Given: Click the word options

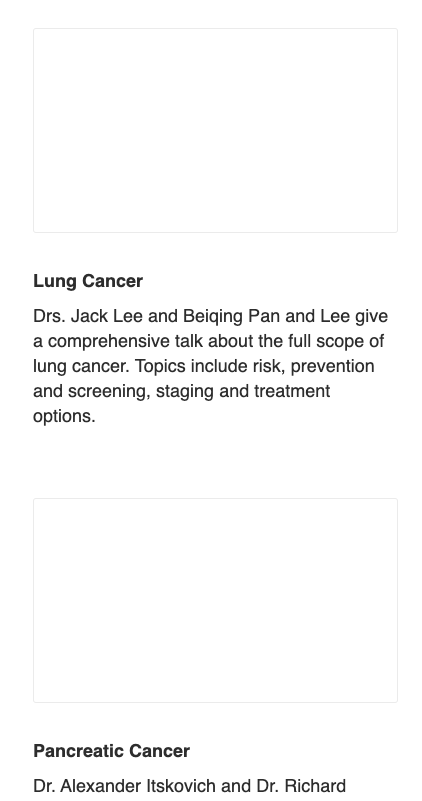Looking at the screenshot, I should point(64,416).
